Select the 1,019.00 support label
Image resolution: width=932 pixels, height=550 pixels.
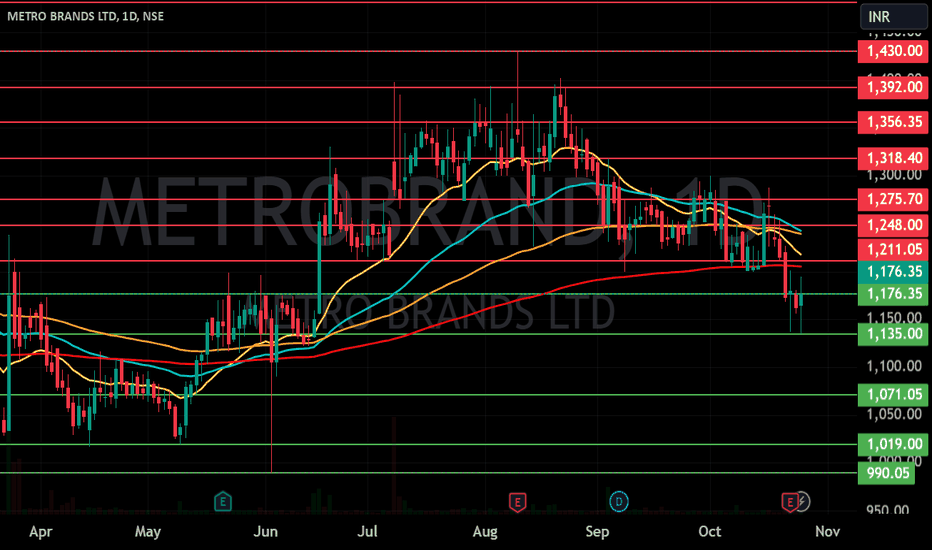[893, 444]
